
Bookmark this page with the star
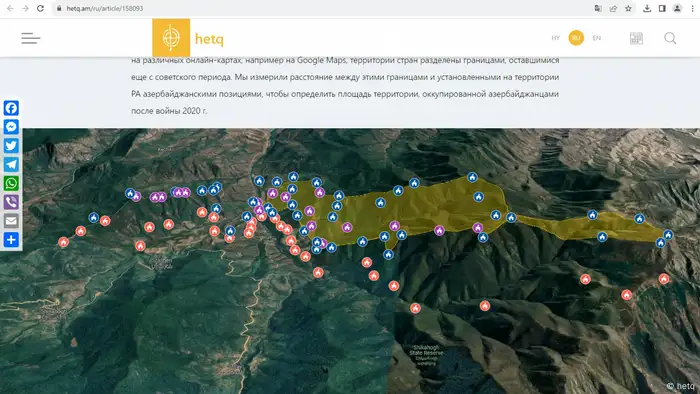(628, 8)
